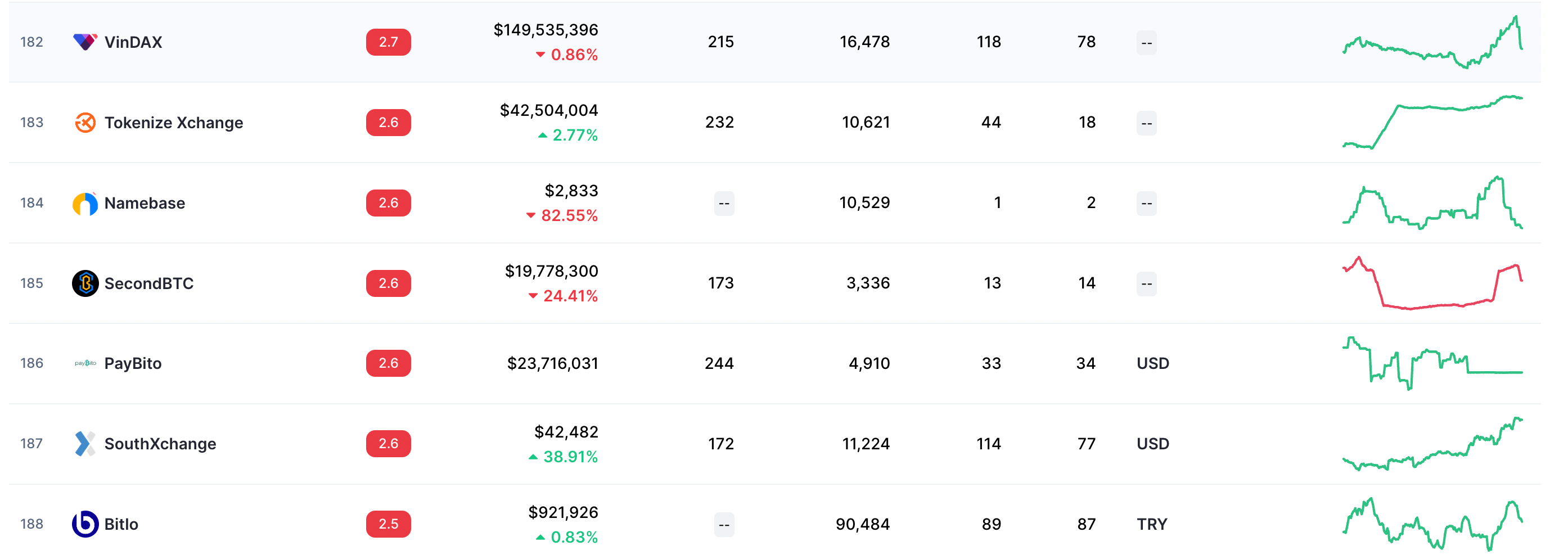
Task: Click the markets count 118 for VinDAX
Action: click(989, 42)
